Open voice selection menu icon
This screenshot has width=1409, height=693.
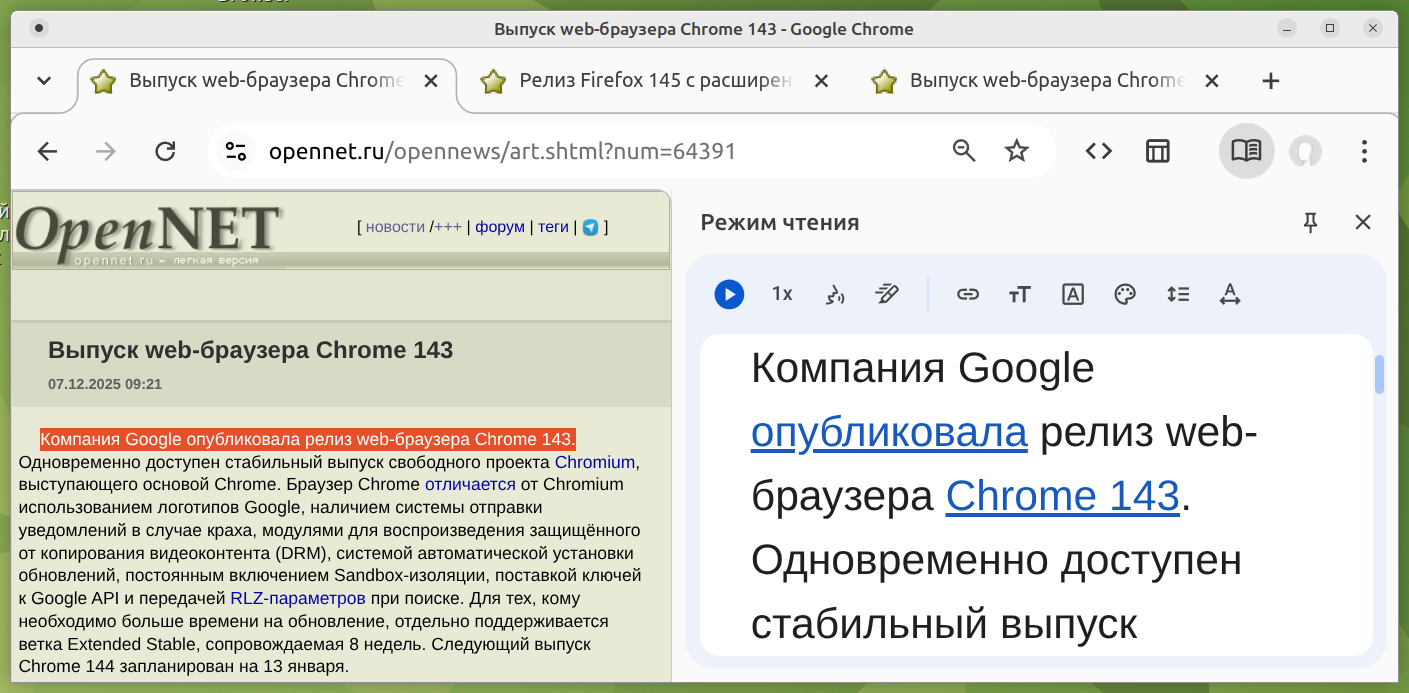coord(834,294)
